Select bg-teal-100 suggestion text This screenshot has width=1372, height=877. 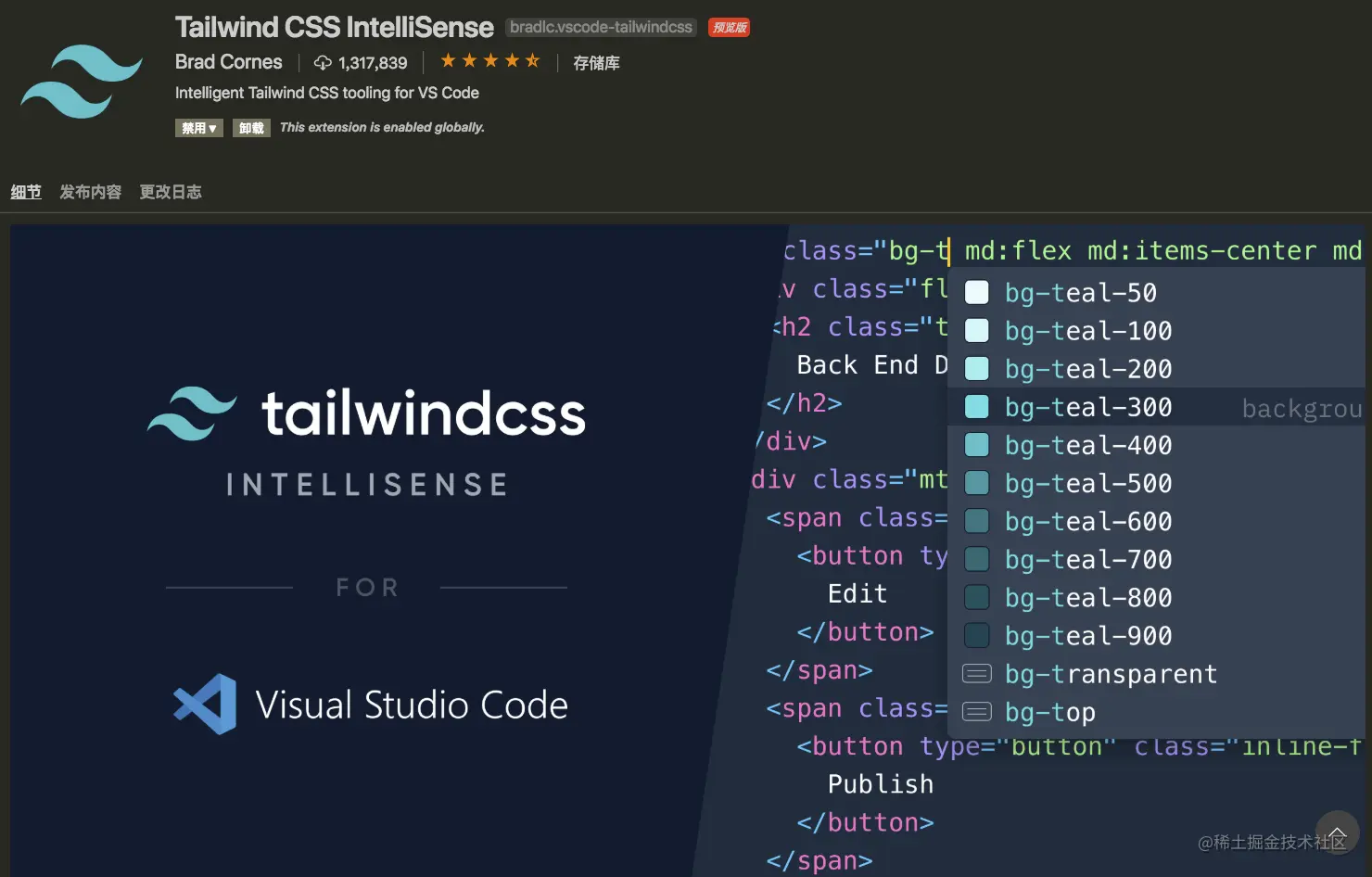pyautogui.click(x=1088, y=331)
